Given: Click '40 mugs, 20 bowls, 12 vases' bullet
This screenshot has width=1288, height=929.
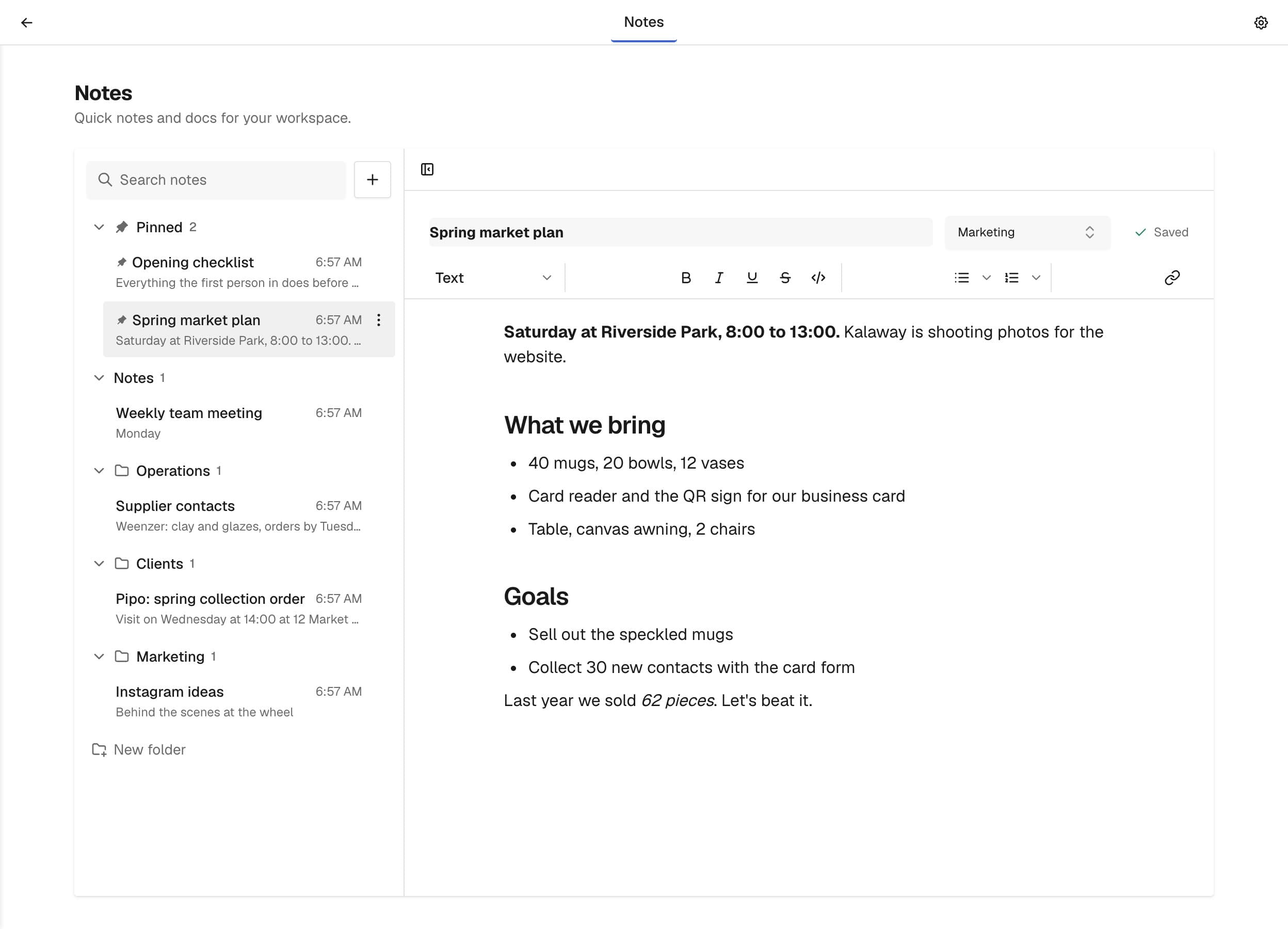Looking at the screenshot, I should point(635,463).
